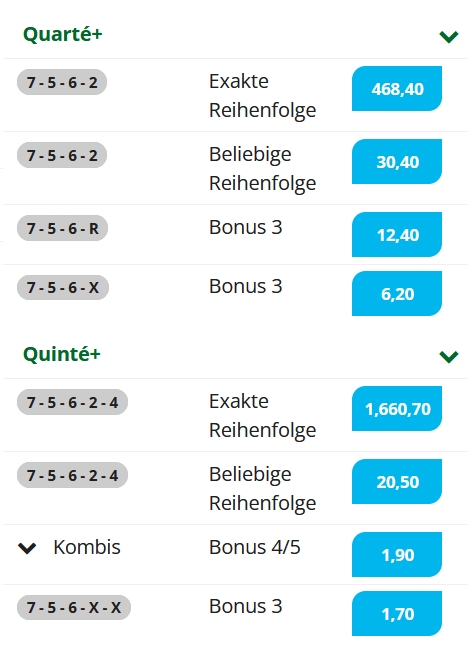Collapse the Quinté+ section chevron
Image resolution: width=468 pixels, height=645 pixels.
pyautogui.click(x=448, y=356)
